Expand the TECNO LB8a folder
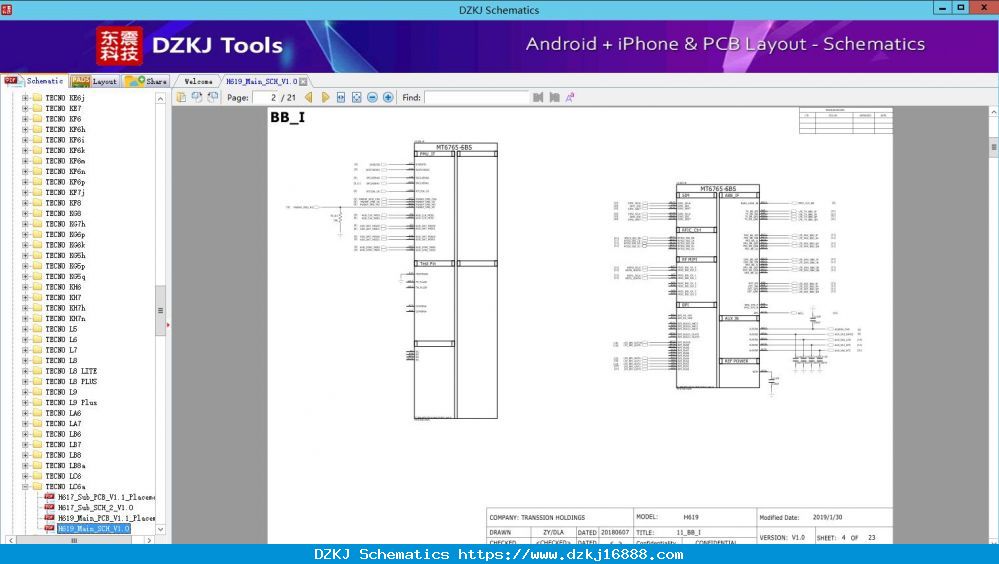This screenshot has height=564, width=999. tap(25, 466)
